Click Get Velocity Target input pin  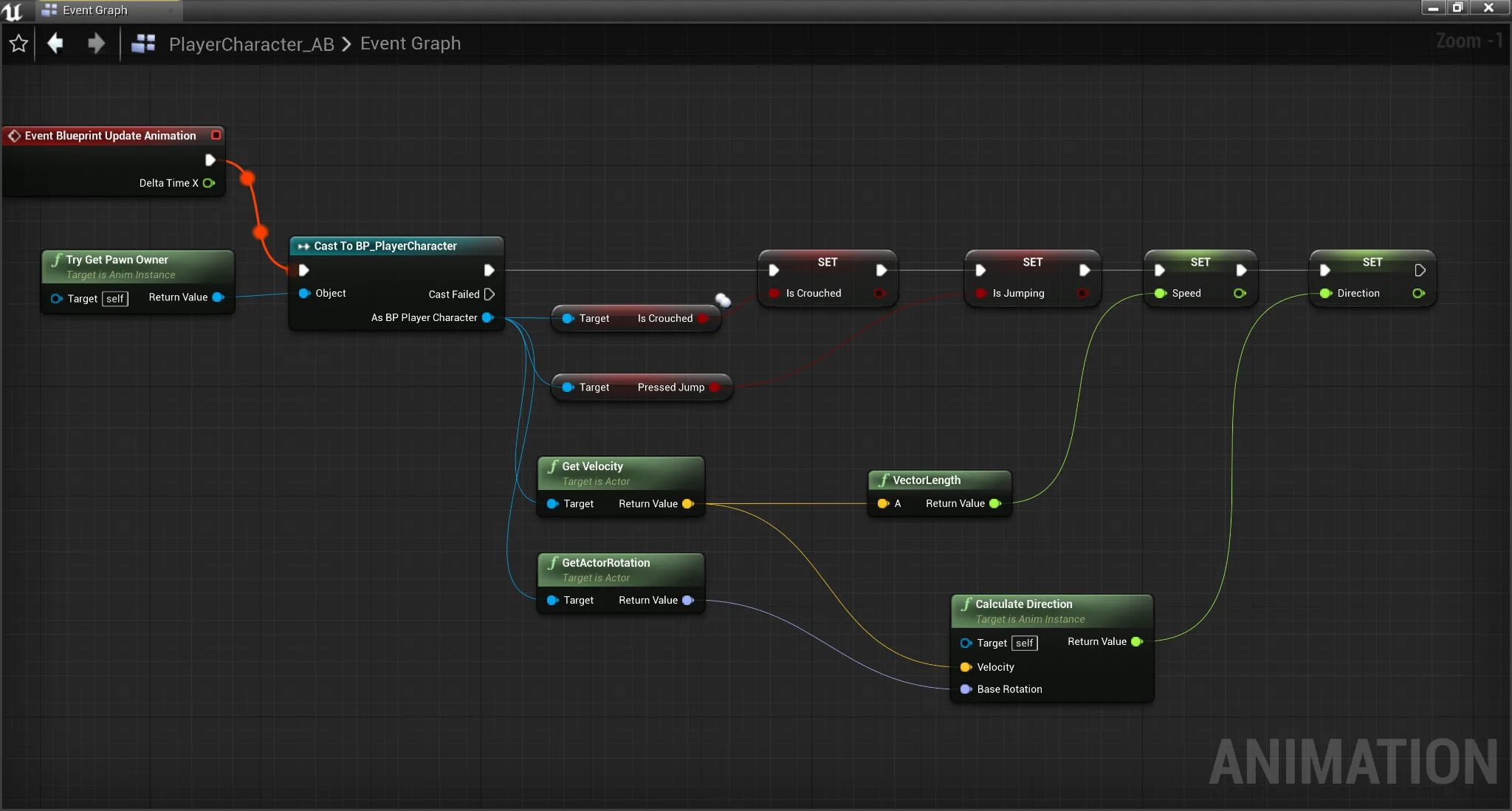pyautogui.click(x=552, y=503)
